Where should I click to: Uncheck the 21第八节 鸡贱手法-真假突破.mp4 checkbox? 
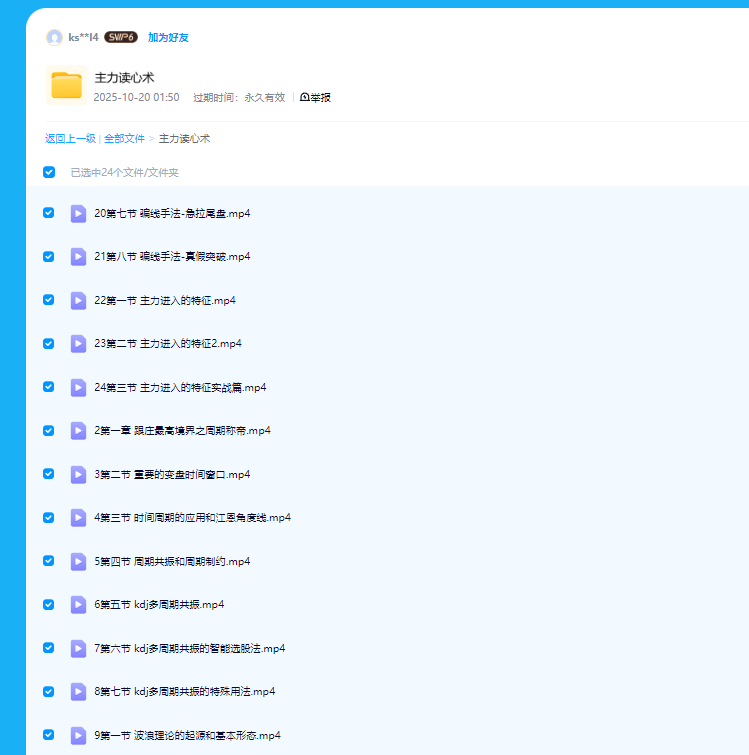click(x=49, y=257)
